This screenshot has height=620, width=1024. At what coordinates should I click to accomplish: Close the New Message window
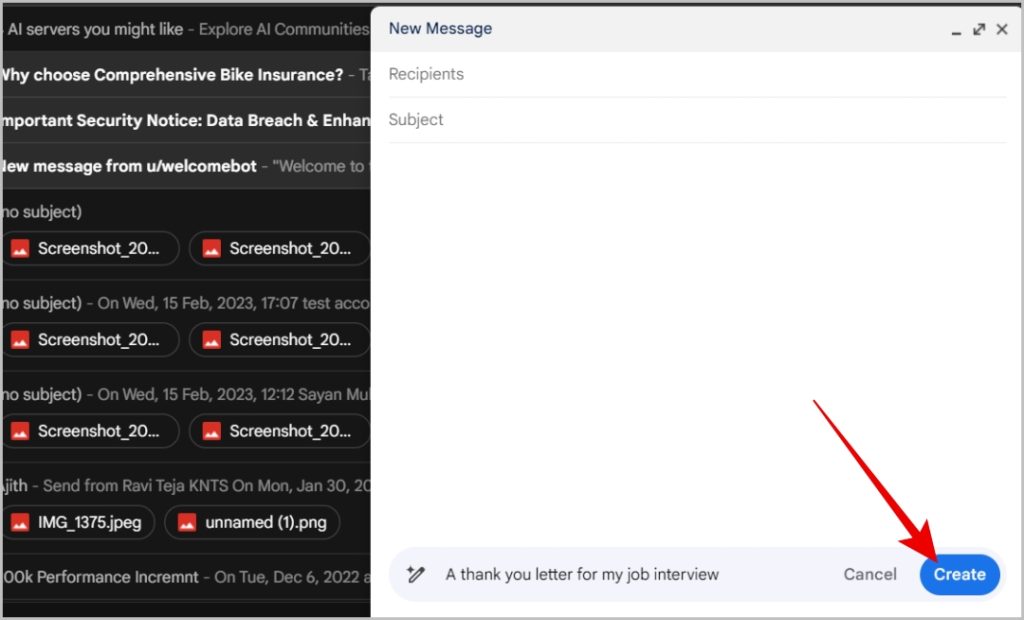(x=1002, y=29)
